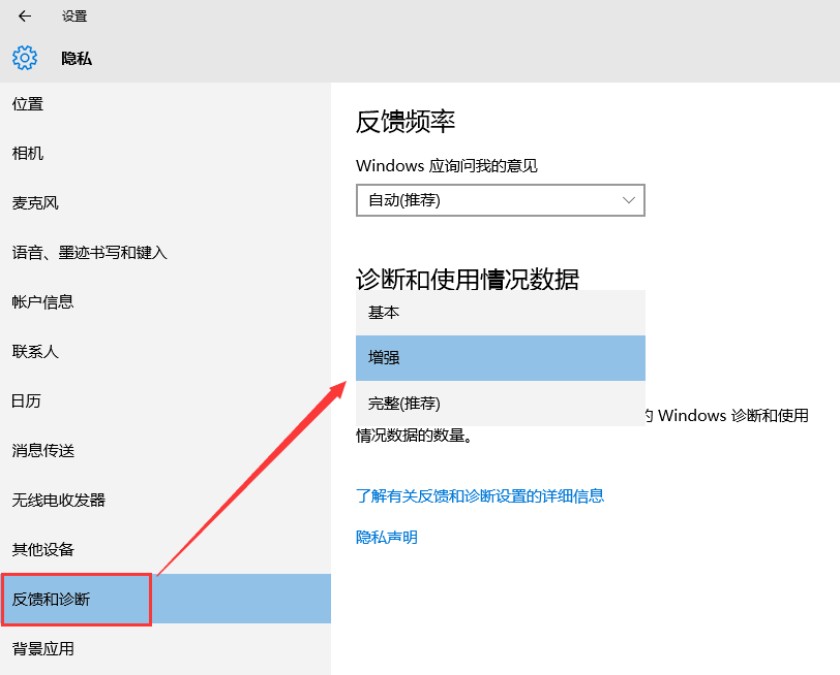Switch to the 相机 settings page
This screenshot has height=675, width=840.
tap(26, 153)
